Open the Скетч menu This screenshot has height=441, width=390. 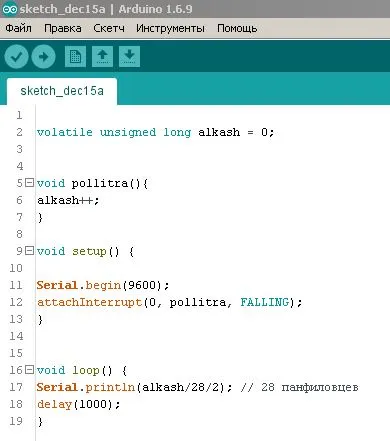[x=109, y=28]
